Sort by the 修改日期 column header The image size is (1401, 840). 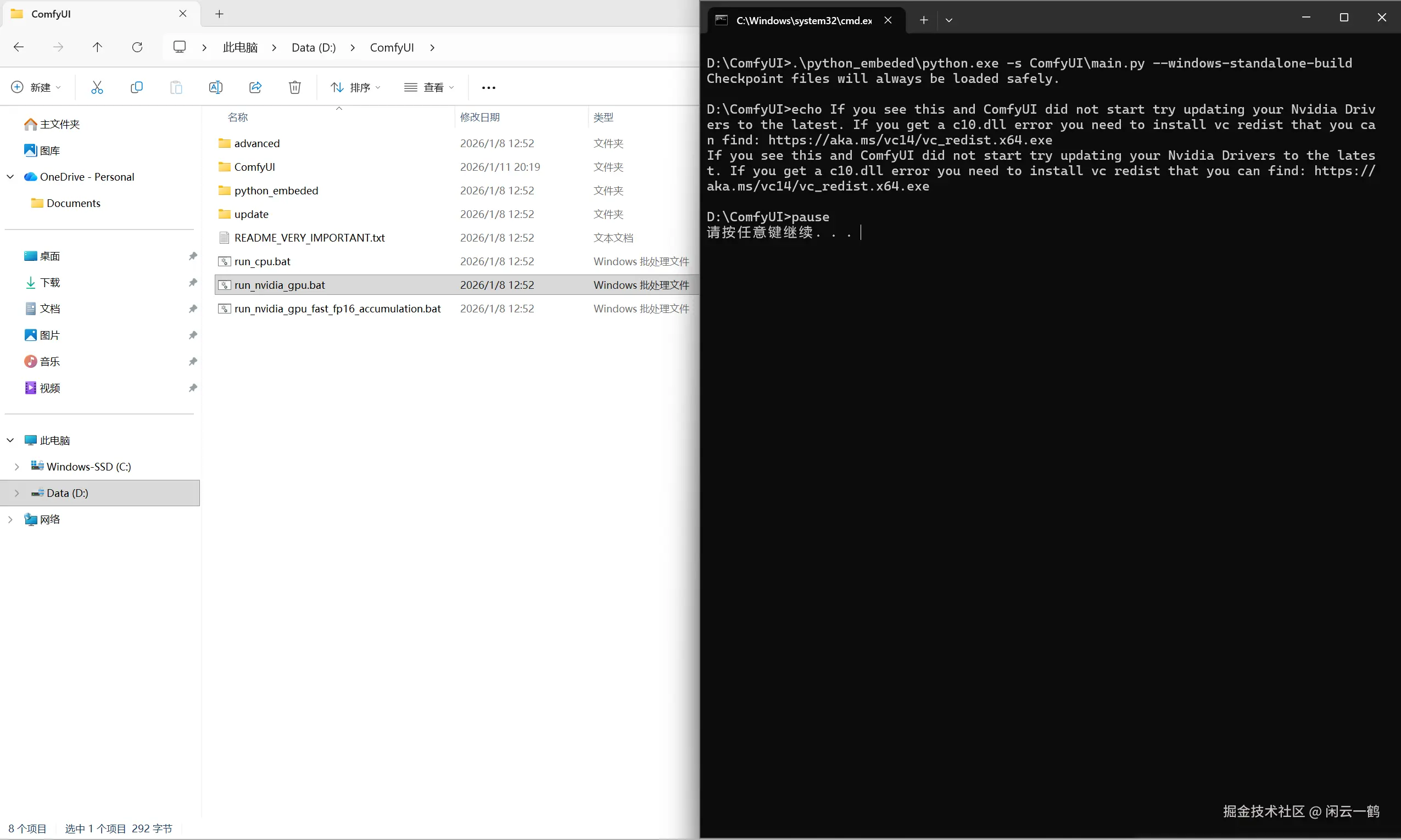(x=479, y=117)
